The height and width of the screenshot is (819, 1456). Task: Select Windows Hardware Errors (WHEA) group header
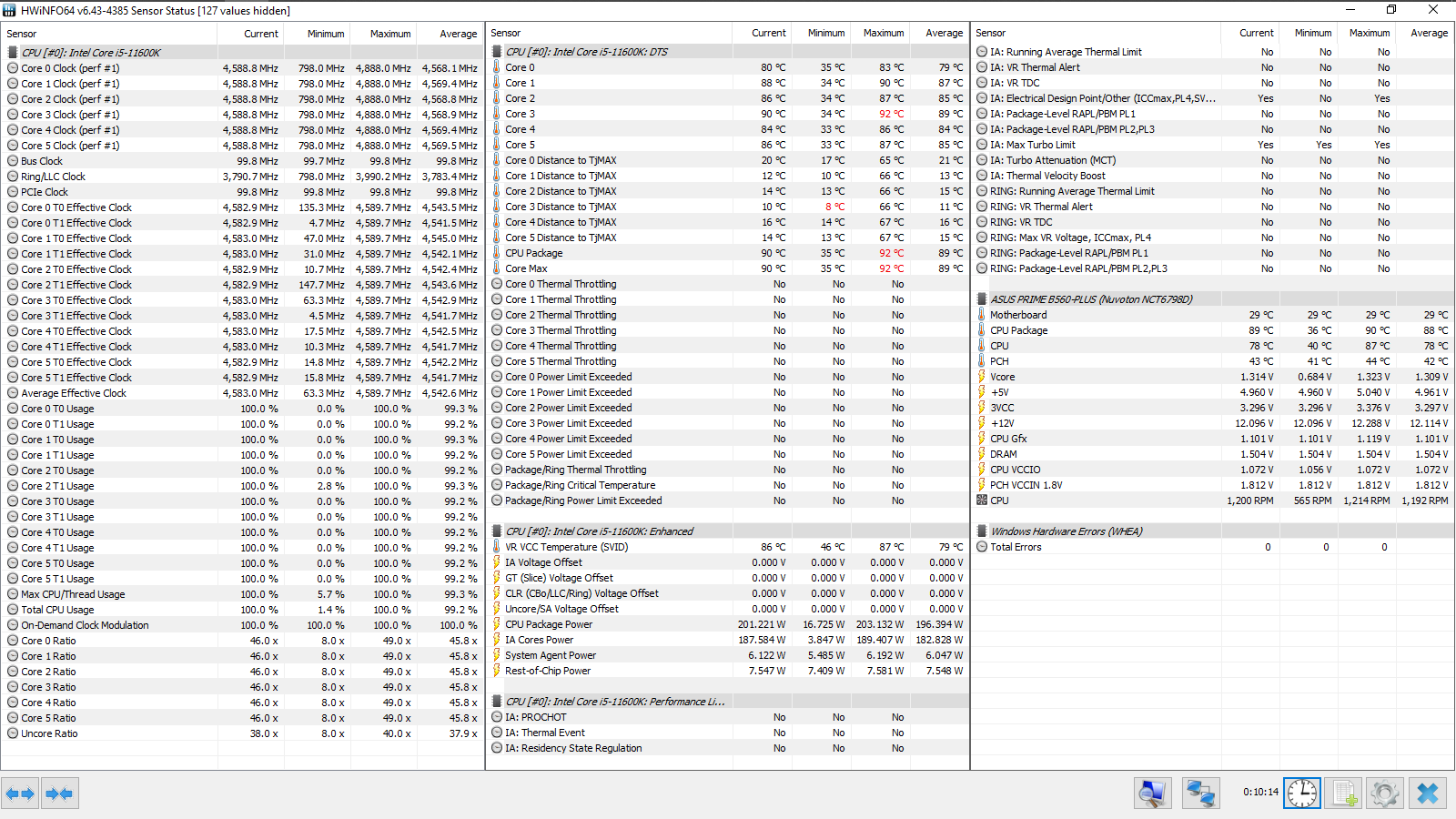point(1212,531)
